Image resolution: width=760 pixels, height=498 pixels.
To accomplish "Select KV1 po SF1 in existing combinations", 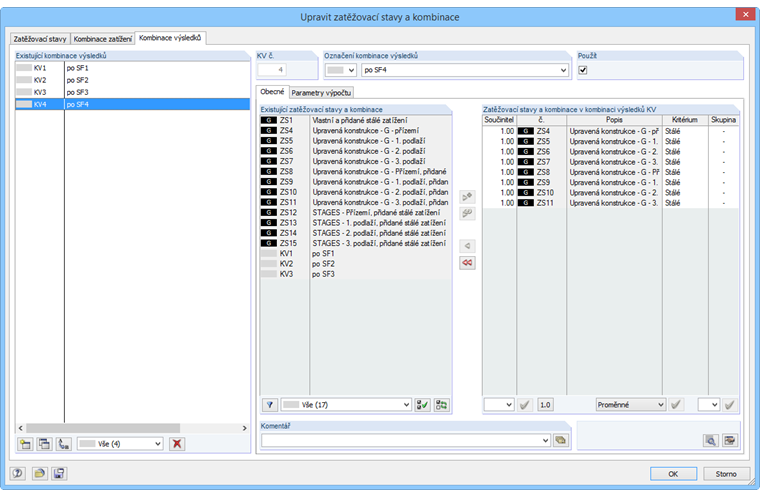I will click(132, 68).
